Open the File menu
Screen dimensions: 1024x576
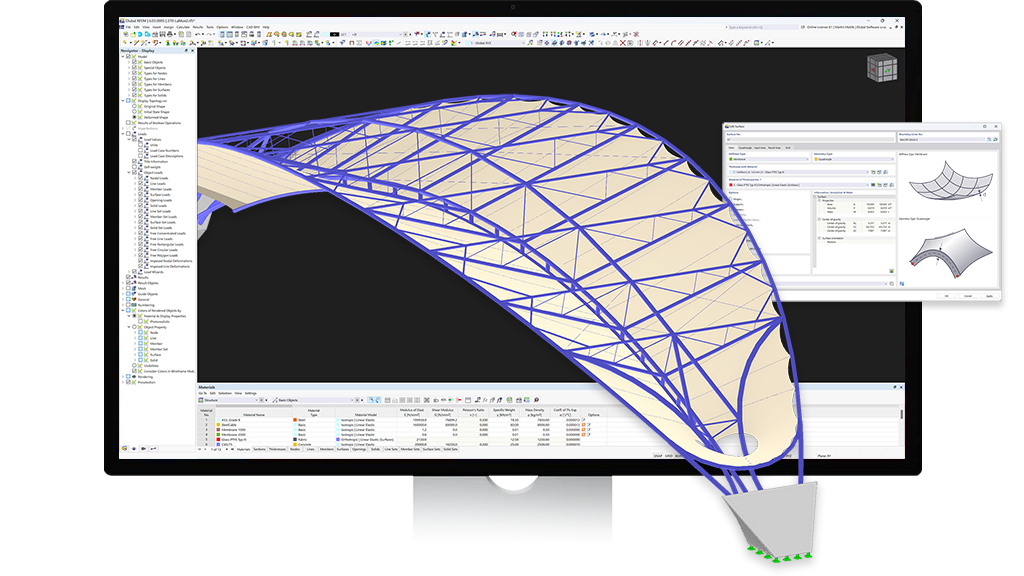(128, 27)
